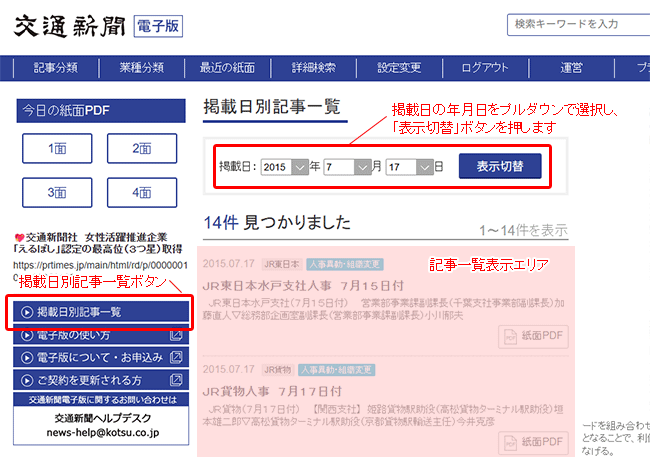Open today's 1面 PDF page

57,148
